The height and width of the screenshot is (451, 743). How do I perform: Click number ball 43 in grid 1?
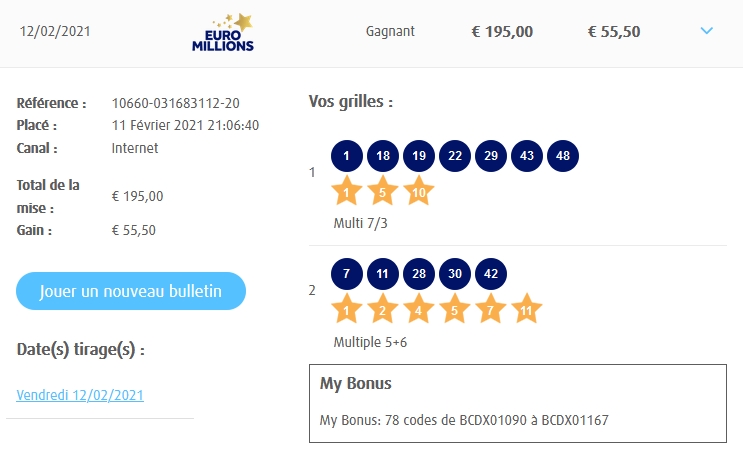point(527,156)
